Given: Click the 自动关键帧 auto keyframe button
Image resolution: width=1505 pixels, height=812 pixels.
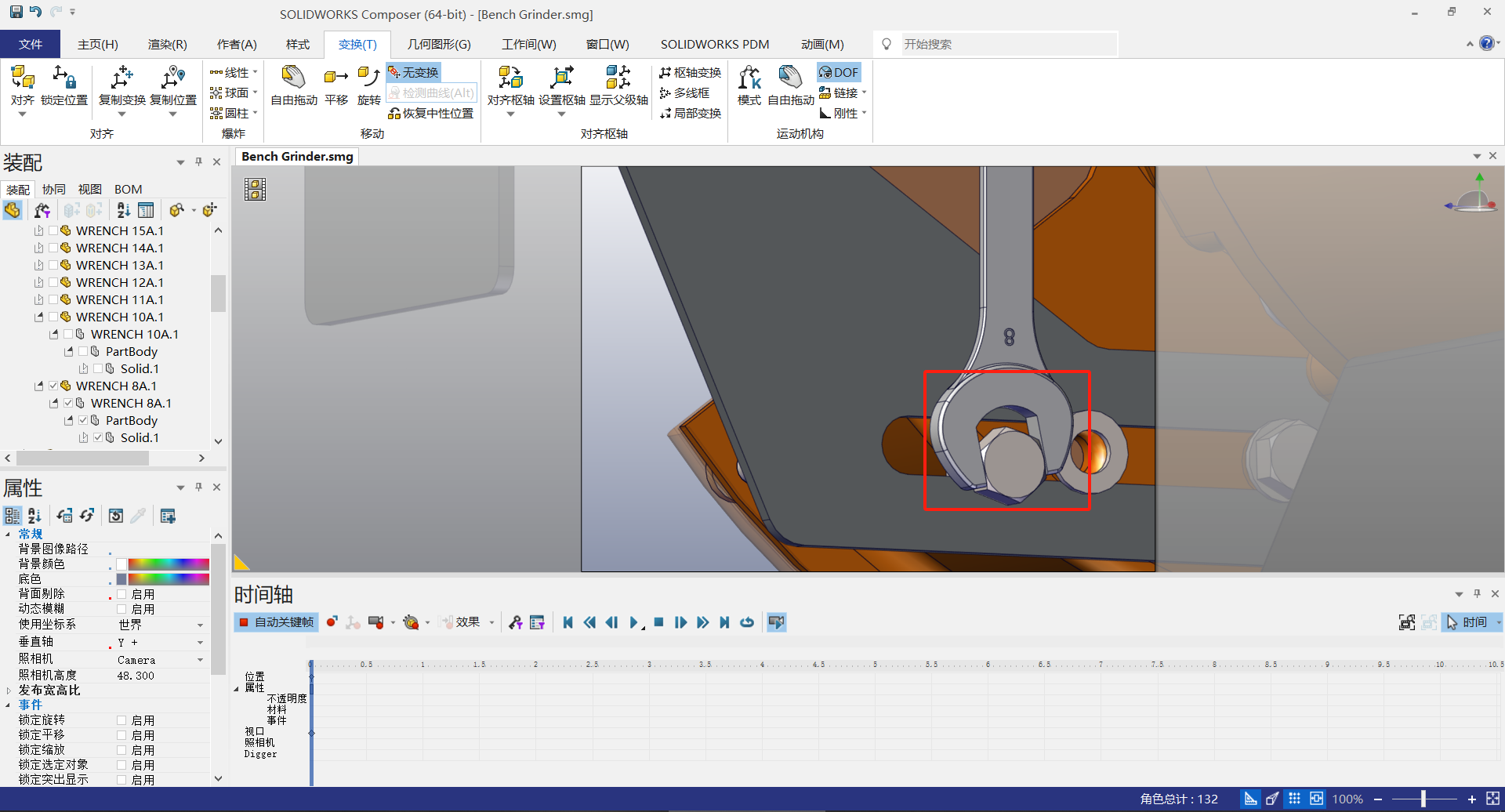Looking at the screenshot, I should [x=277, y=622].
